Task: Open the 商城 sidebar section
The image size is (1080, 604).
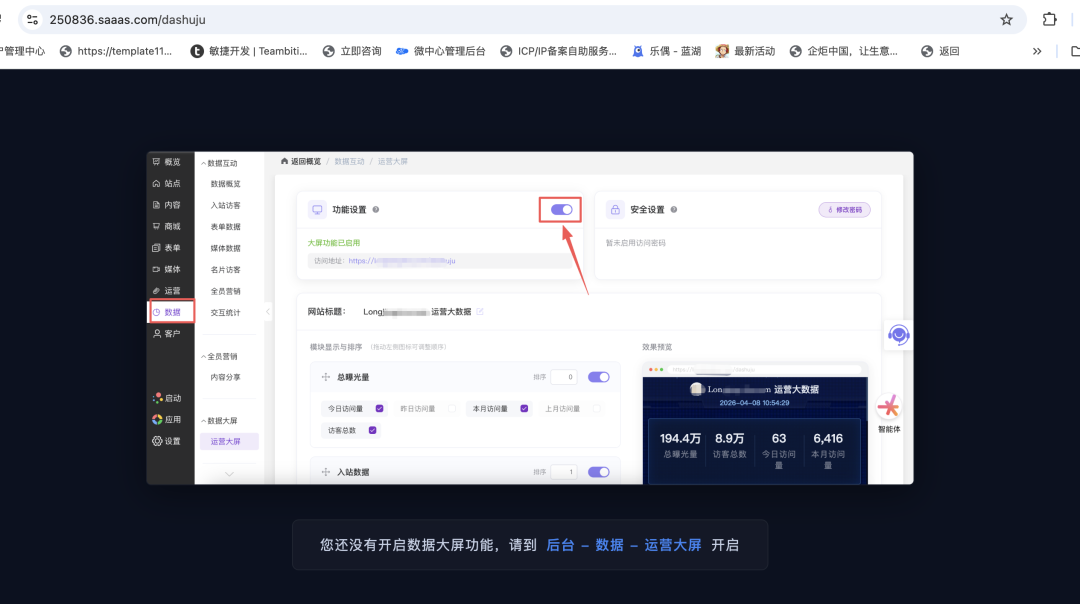Action: tap(166, 226)
